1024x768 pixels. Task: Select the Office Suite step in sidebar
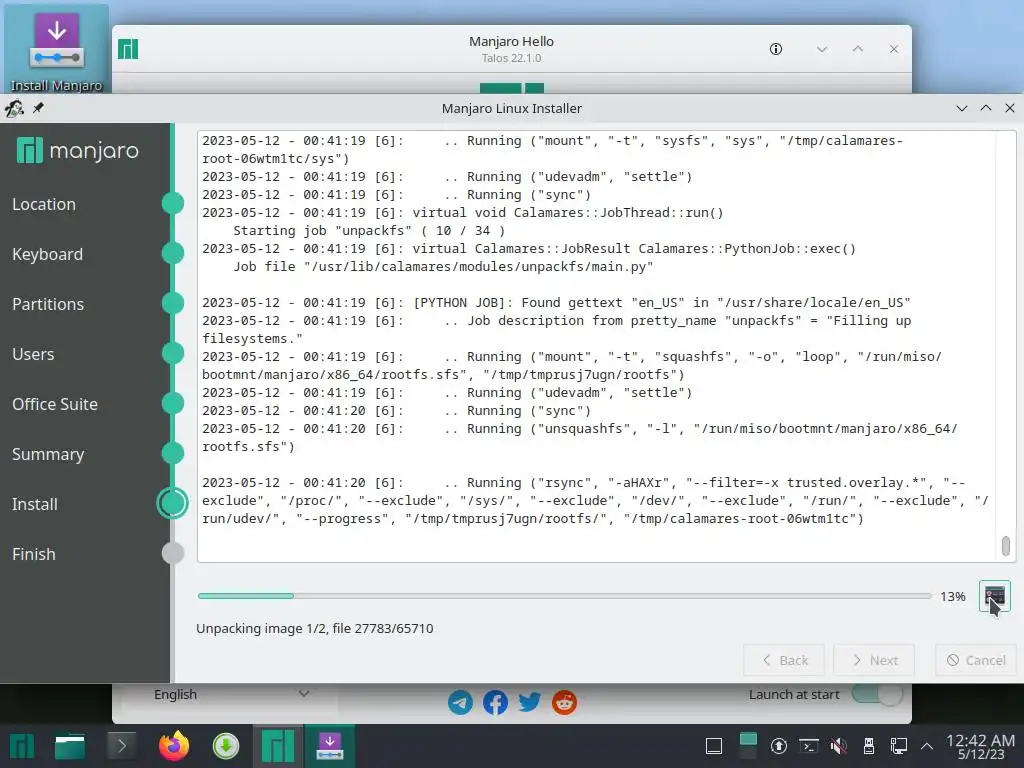coord(55,404)
